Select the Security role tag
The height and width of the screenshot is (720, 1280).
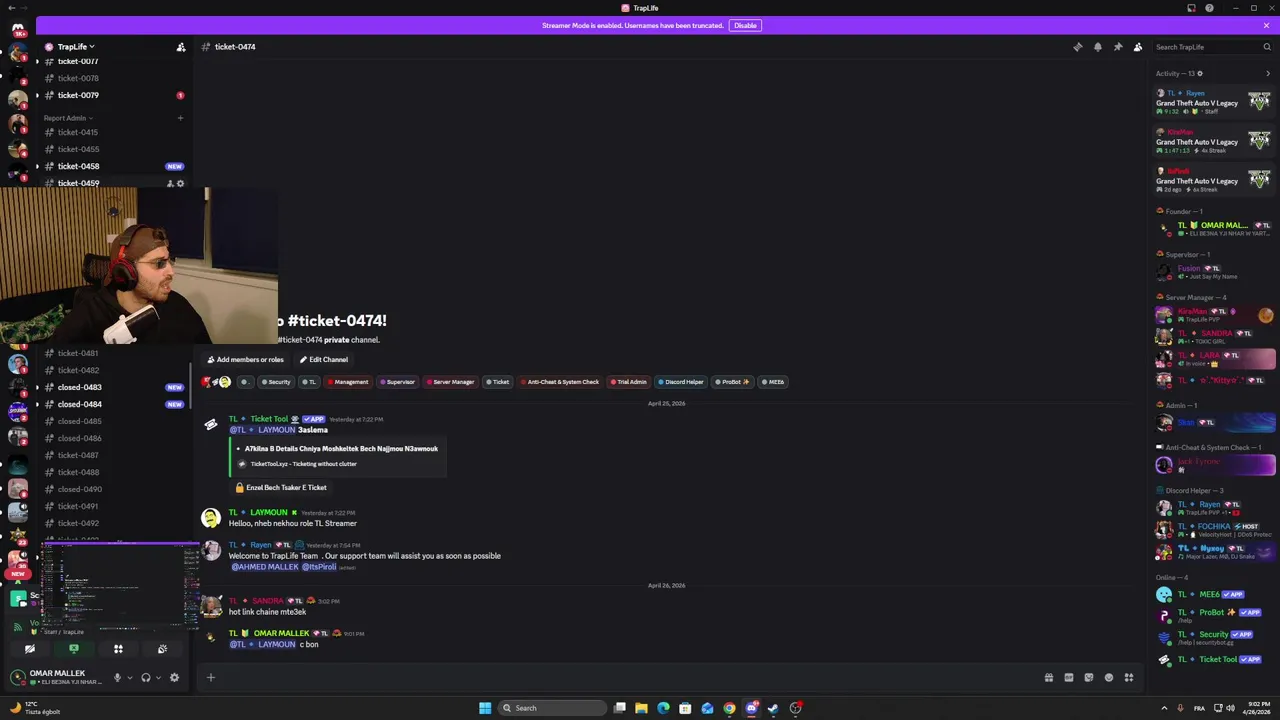click(276, 382)
